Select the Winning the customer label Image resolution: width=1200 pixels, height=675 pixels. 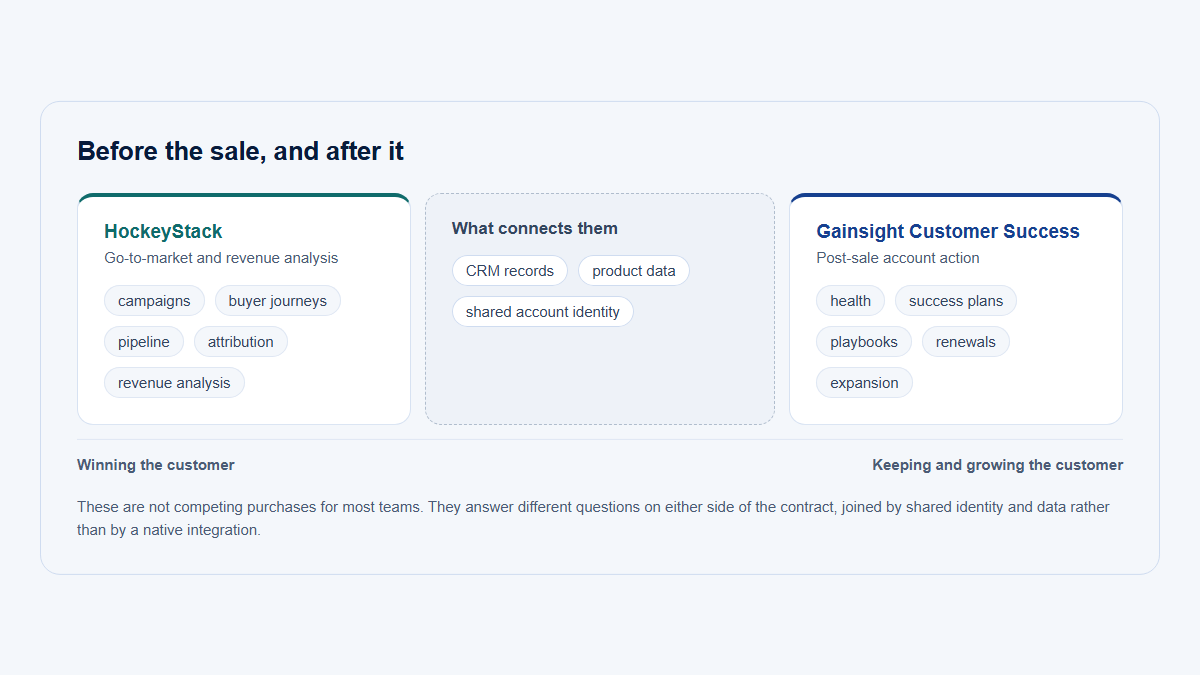pos(156,465)
